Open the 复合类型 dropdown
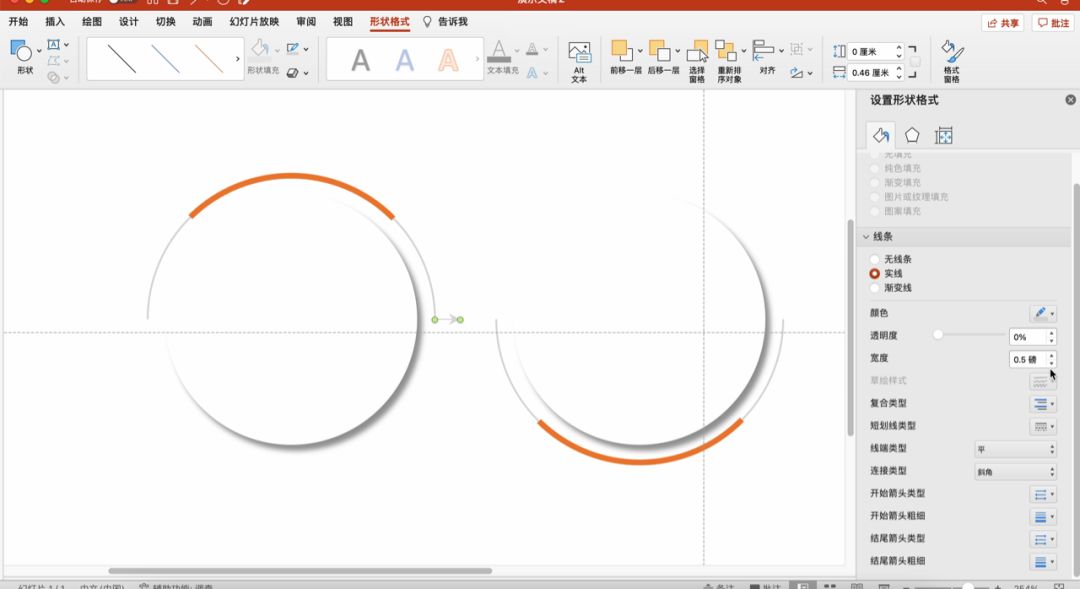This screenshot has height=589, width=1080. tap(1043, 404)
